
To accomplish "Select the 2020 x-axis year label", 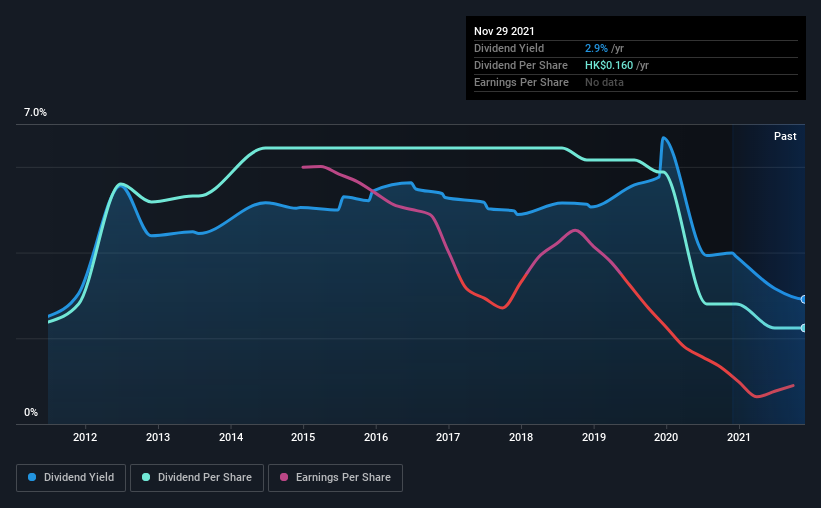I will (666, 437).
